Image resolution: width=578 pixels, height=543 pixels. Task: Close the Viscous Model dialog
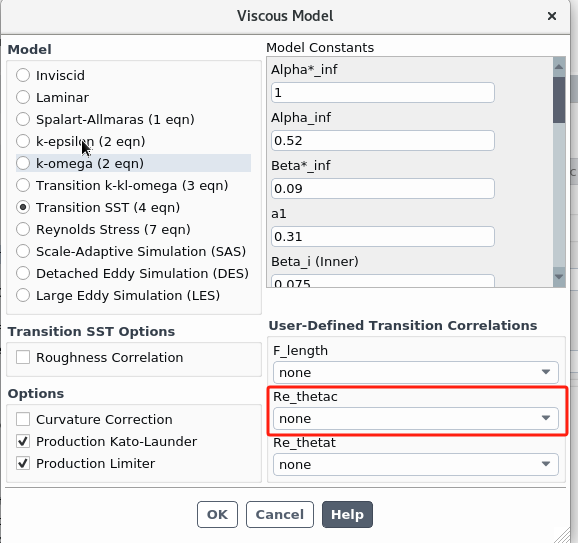[551, 16]
